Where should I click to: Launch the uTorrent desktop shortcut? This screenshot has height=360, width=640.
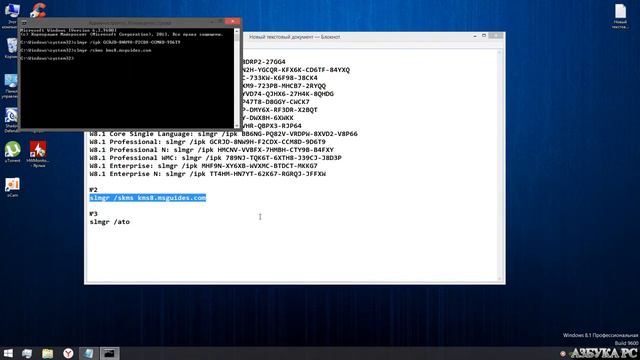click(13, 152)
